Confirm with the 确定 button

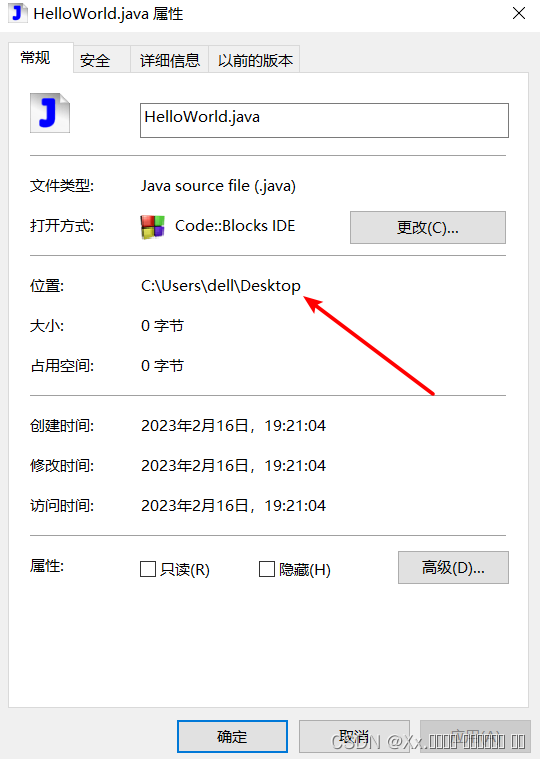[232, 736]
